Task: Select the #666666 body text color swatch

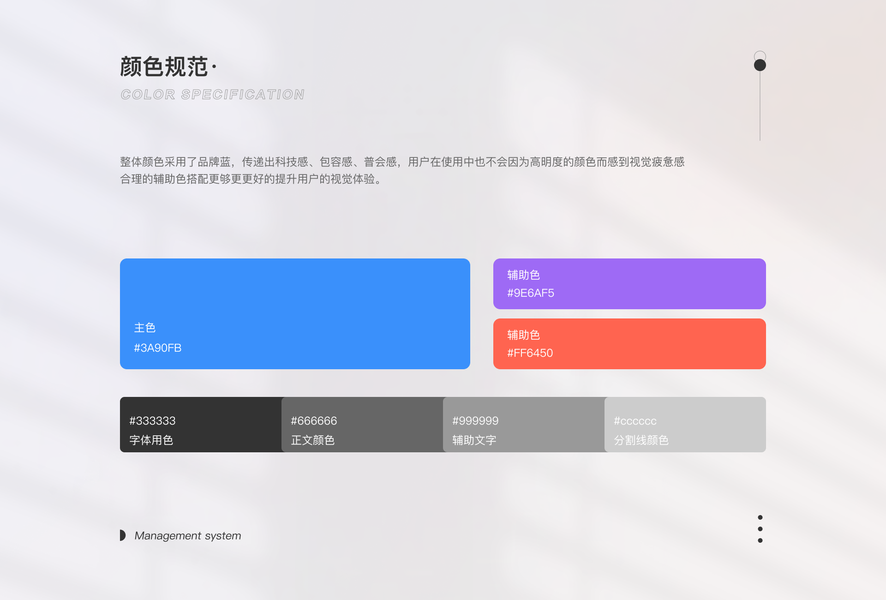Action: [x=362, y=424]
